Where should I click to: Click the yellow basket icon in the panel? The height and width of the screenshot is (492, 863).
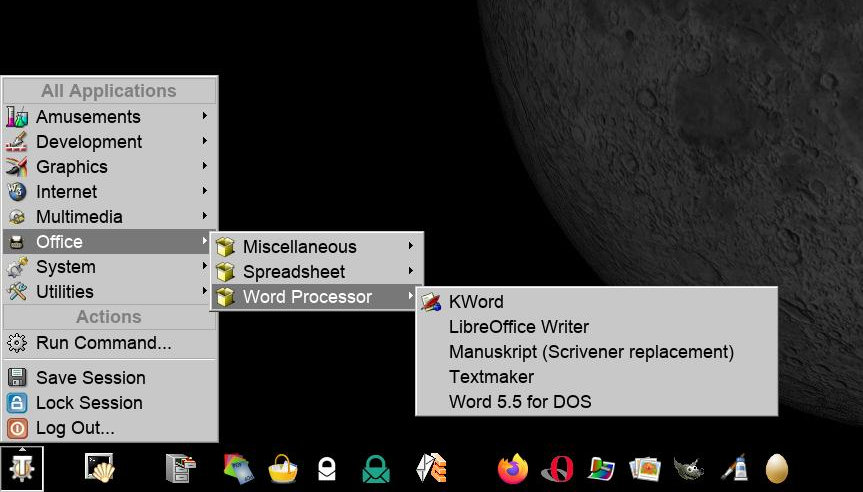pos(283,468)
